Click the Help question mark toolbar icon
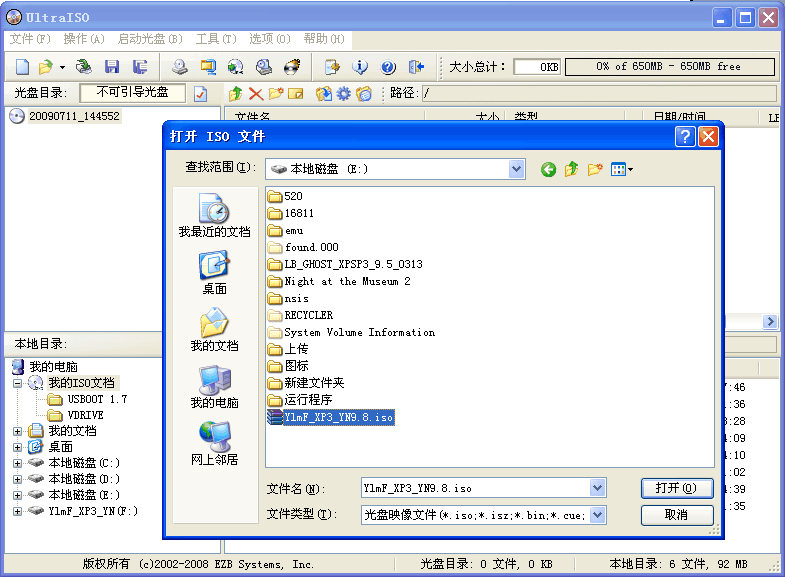 coord(388,67)
